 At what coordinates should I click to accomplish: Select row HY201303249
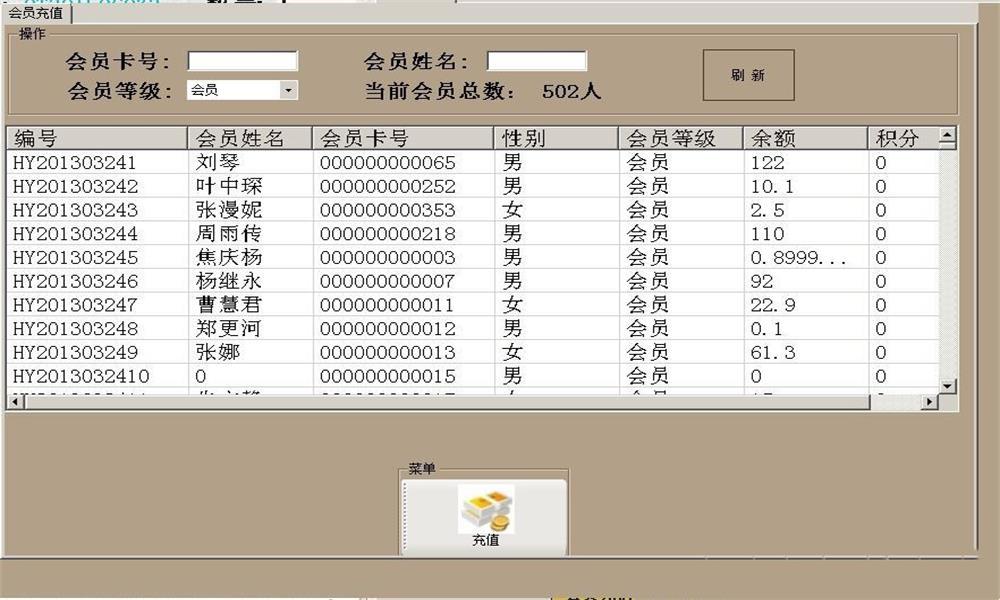point(473,352)
